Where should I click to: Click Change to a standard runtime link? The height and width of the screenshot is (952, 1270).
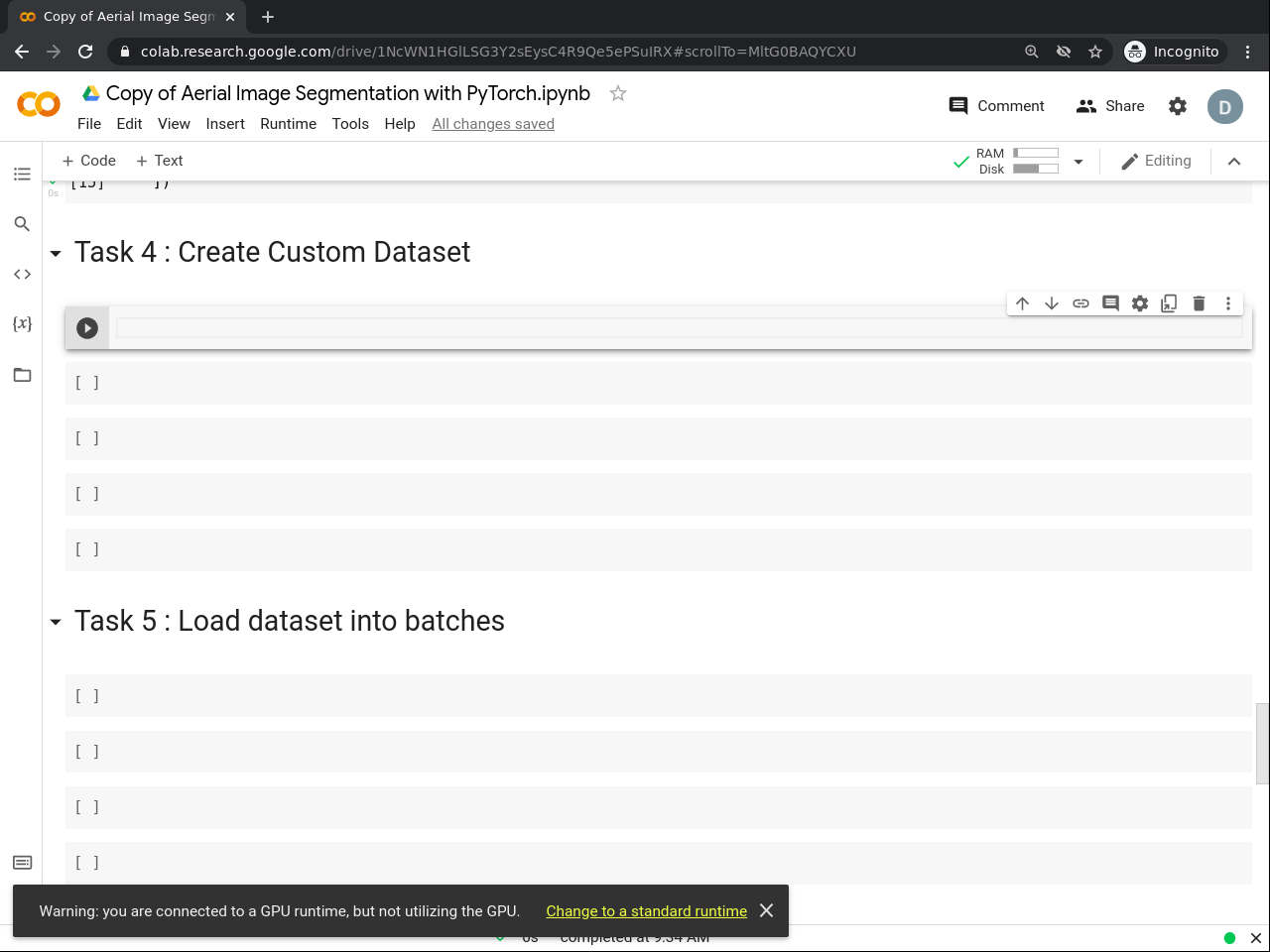(646, 911)
